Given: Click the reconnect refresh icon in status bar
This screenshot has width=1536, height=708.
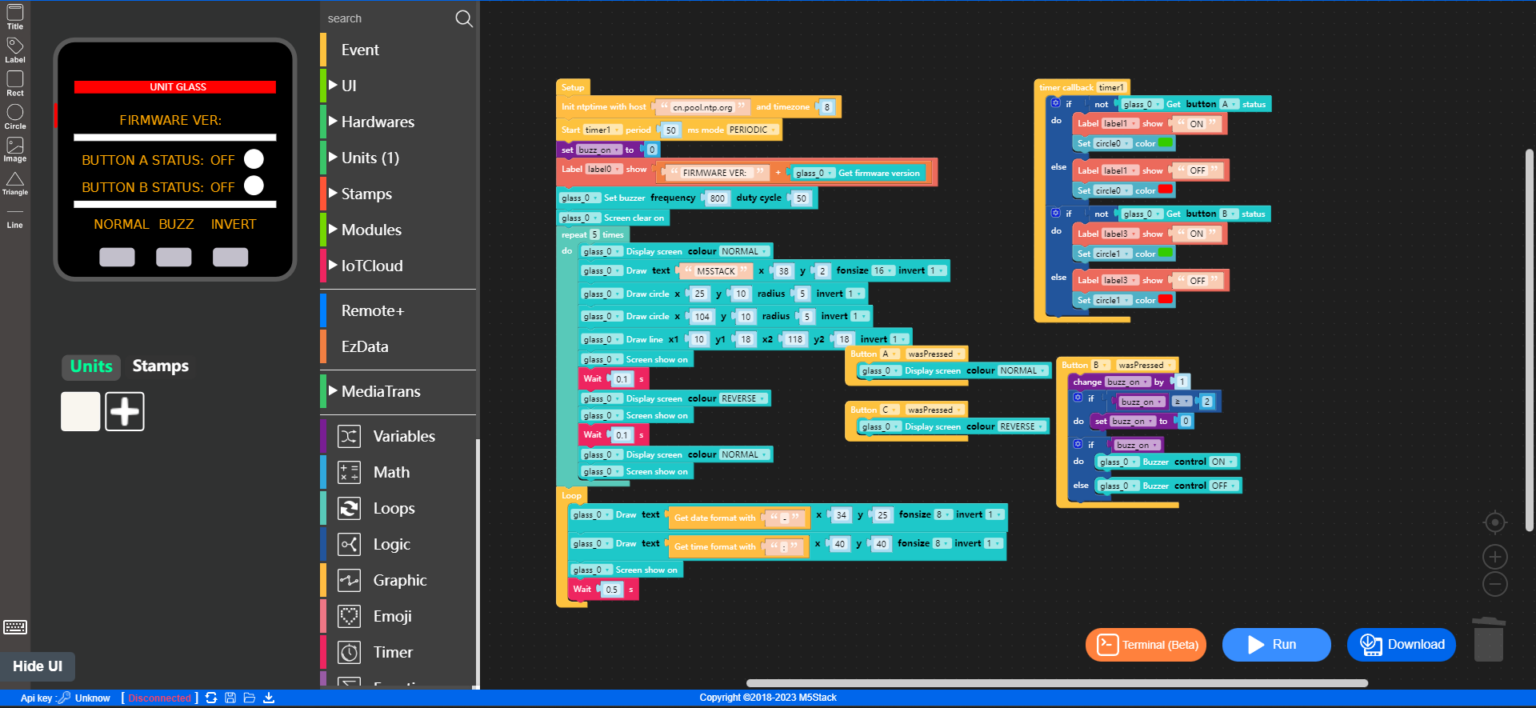Looking at the screenshot, I should pos(211,697).
